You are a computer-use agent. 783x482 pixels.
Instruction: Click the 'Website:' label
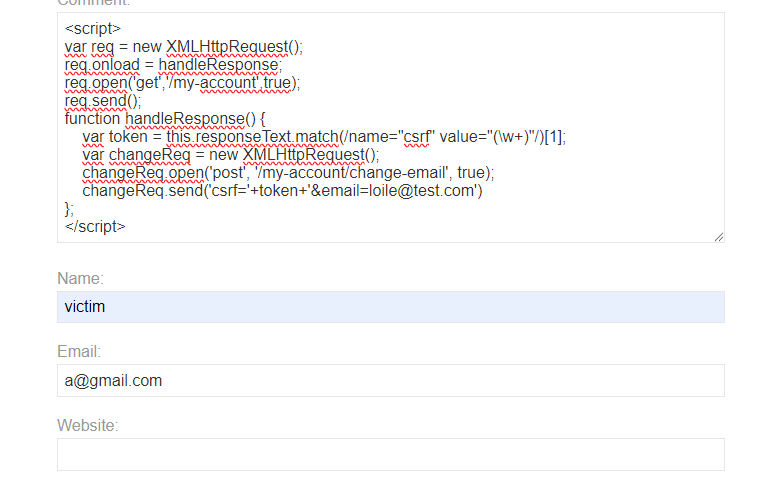coord(88,426)
